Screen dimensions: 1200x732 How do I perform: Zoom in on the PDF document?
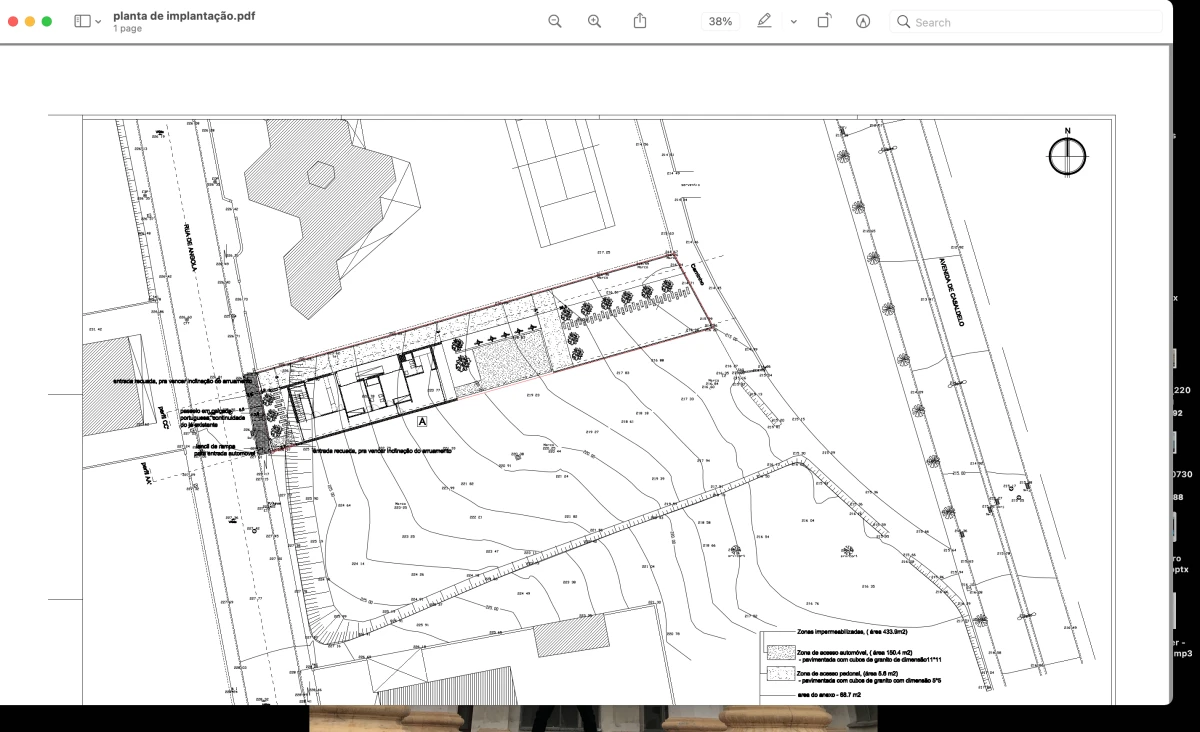tap(594, 21)
